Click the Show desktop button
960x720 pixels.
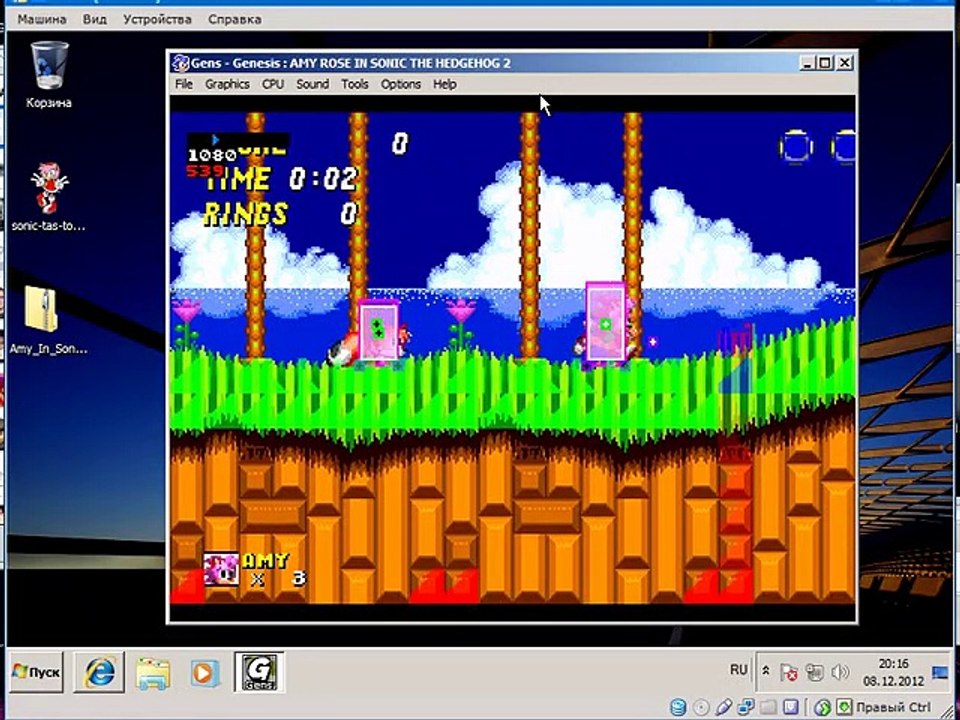tap(940, 672)
